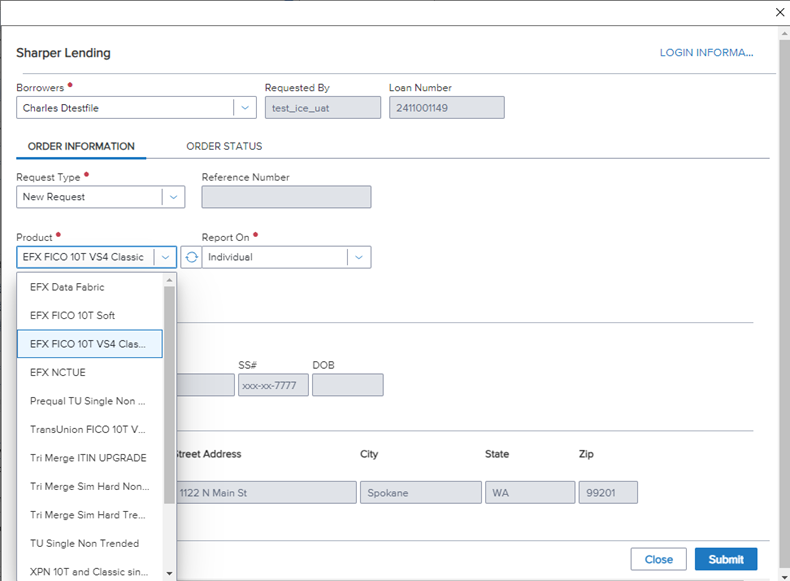790x581 pixels.
Task: Click the City field showing Spokane
Action: pos(421,492)
